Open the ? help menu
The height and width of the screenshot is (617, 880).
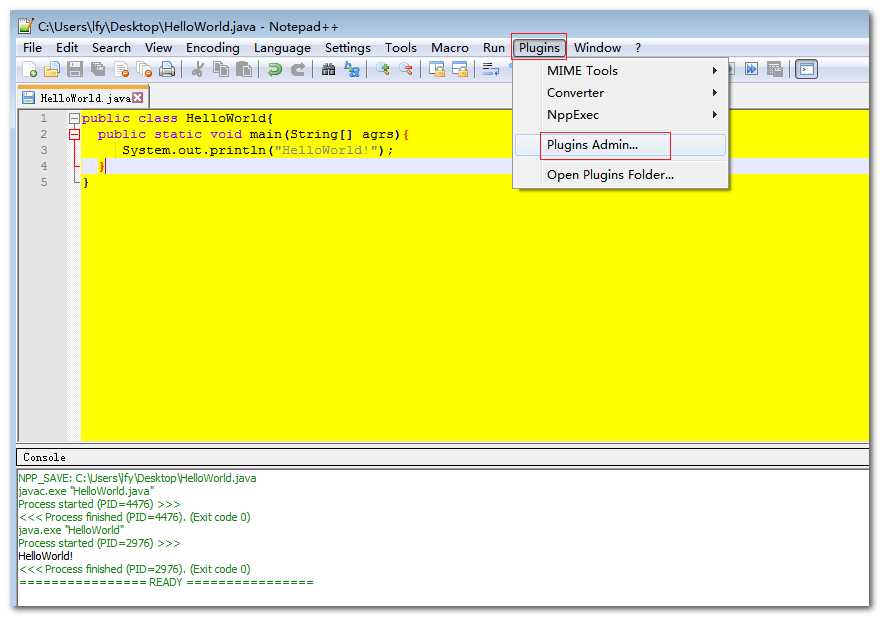click(x=638, y=48)
